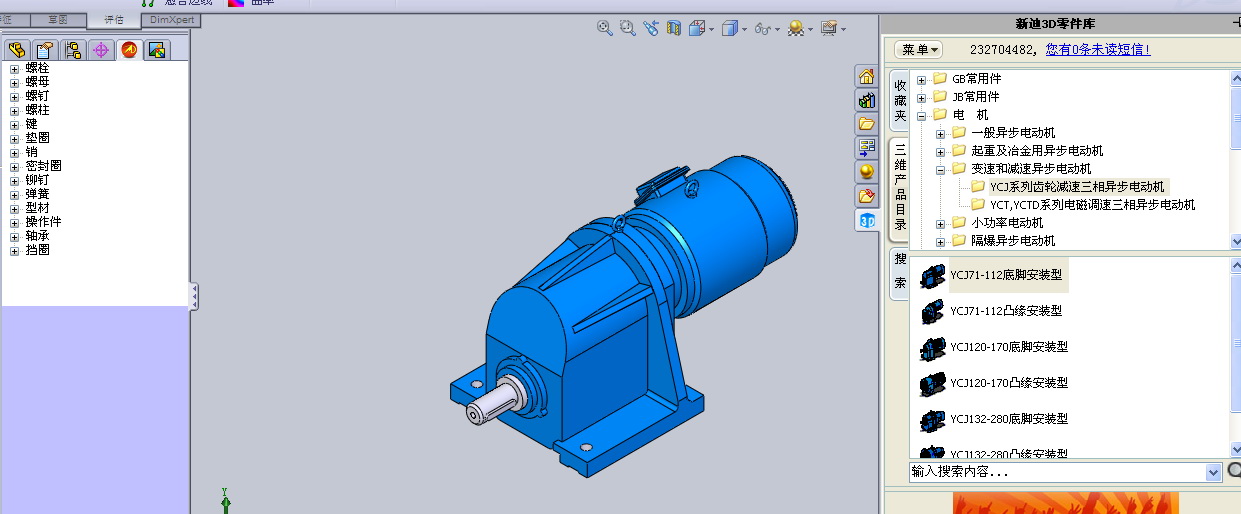Click the Edit Appearance sphere icon
1241x514 pixels.
795,28
